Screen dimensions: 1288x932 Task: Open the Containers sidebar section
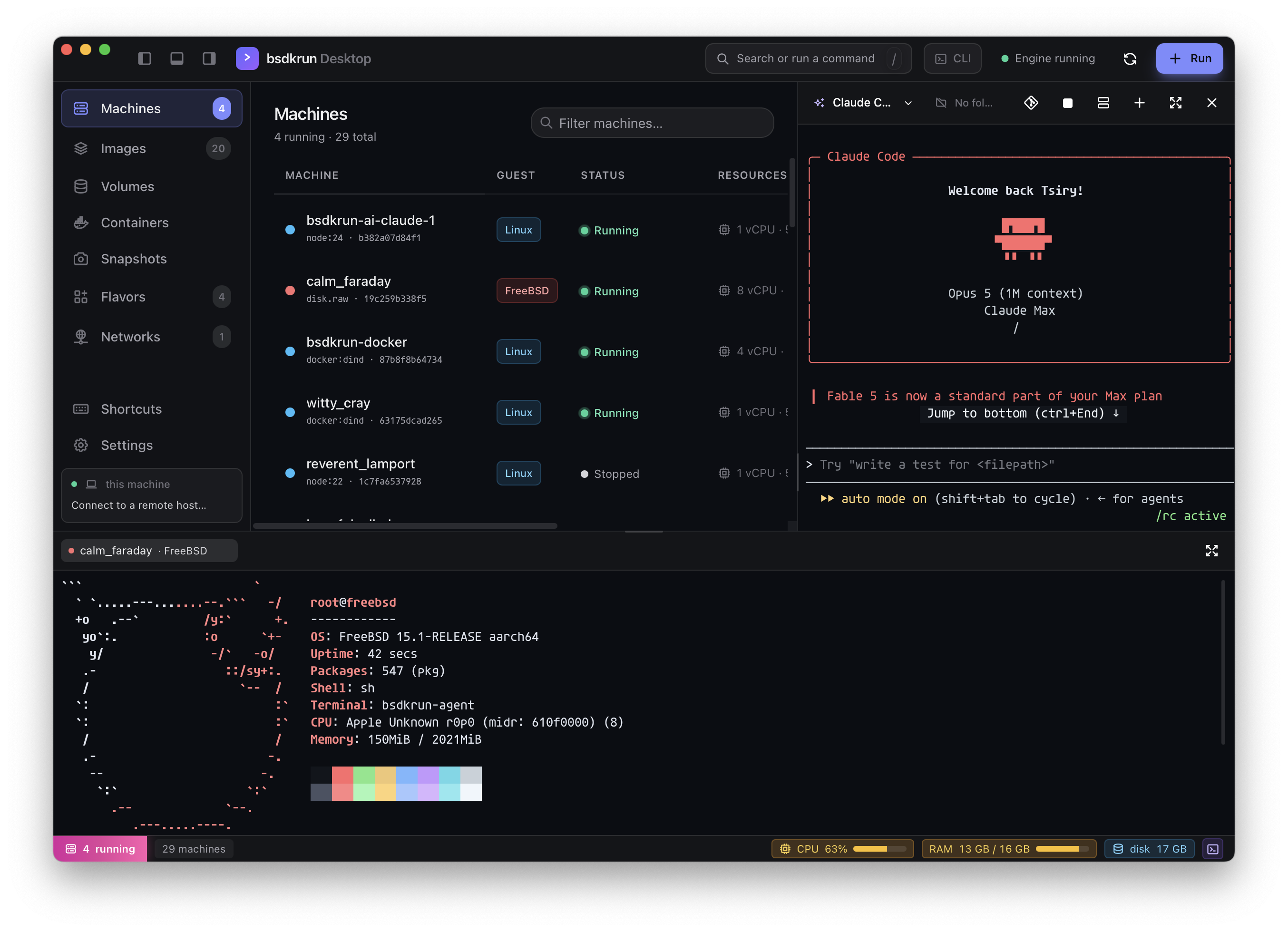[x=152, y=223]
